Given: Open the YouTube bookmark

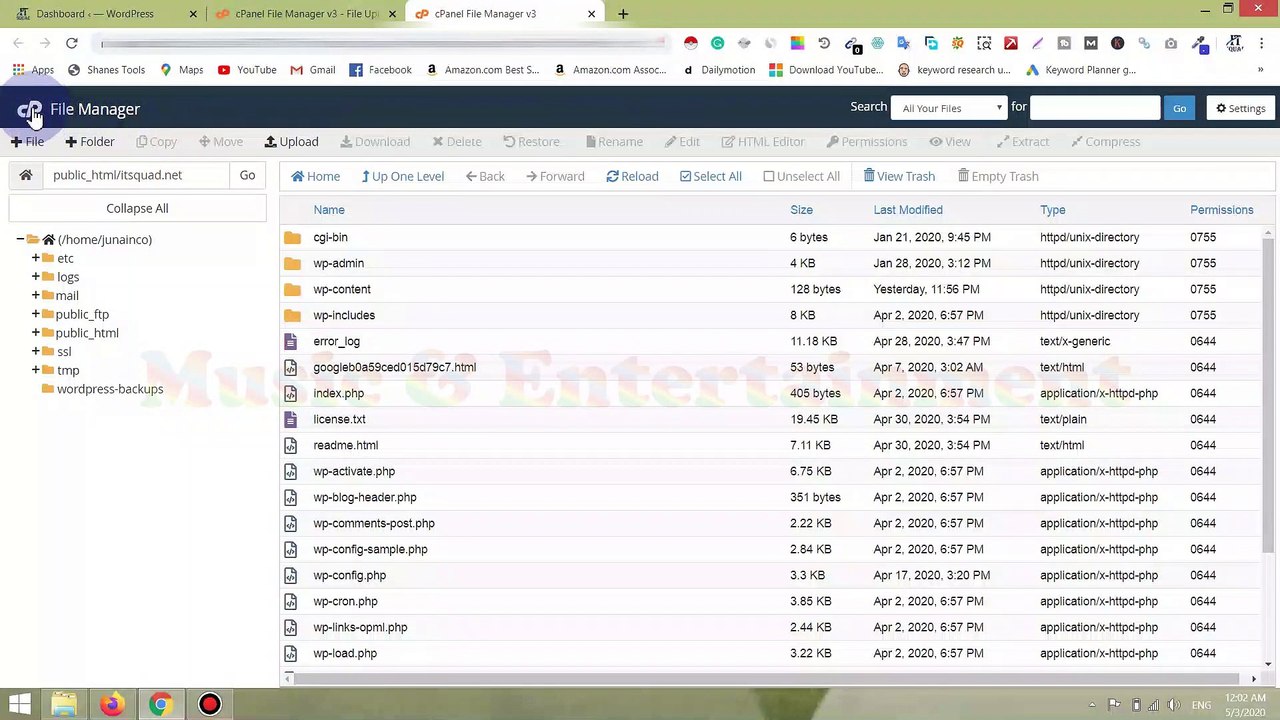Looking at the screenshot, I should pos(246,70).
